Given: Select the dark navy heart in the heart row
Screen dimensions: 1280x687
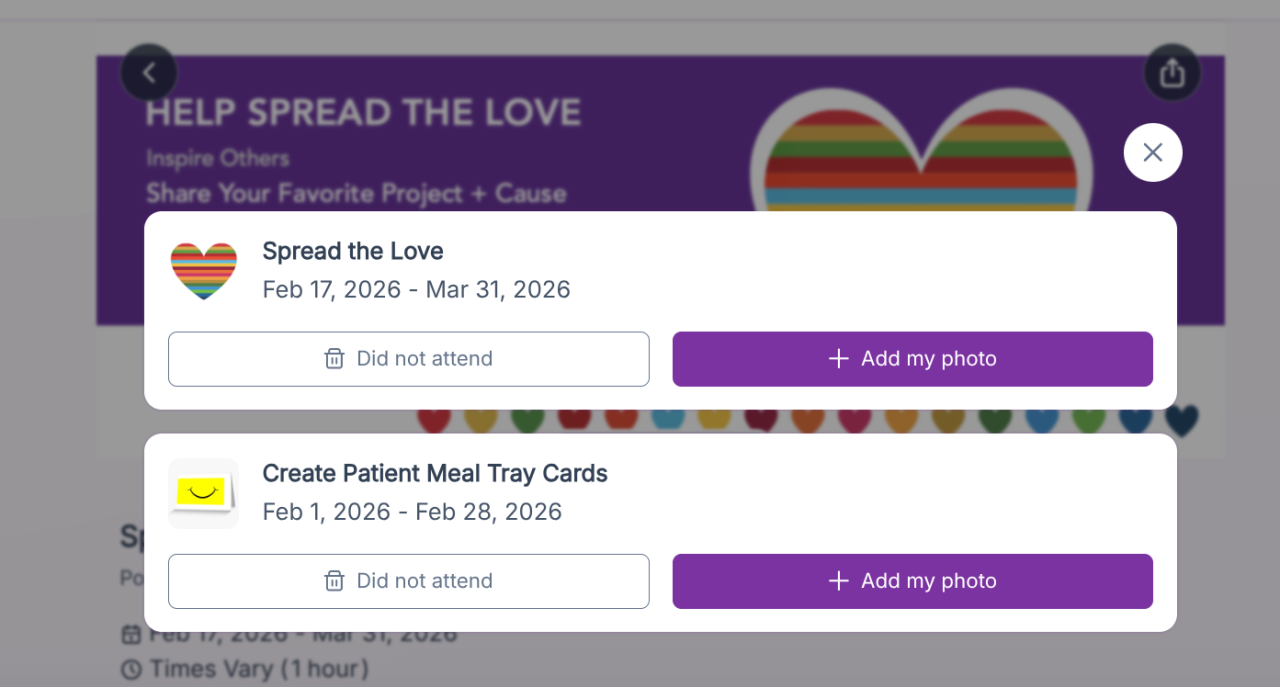Looking at the screenshot, I should (1182, 421).
